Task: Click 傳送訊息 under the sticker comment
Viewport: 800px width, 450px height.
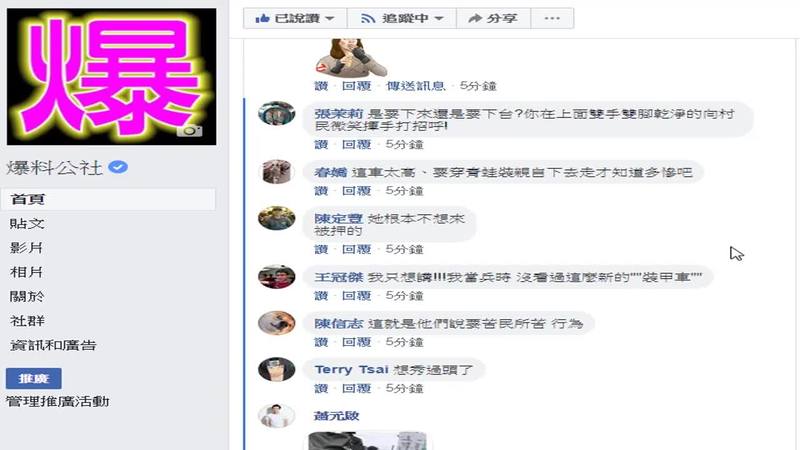Action: 415,86
